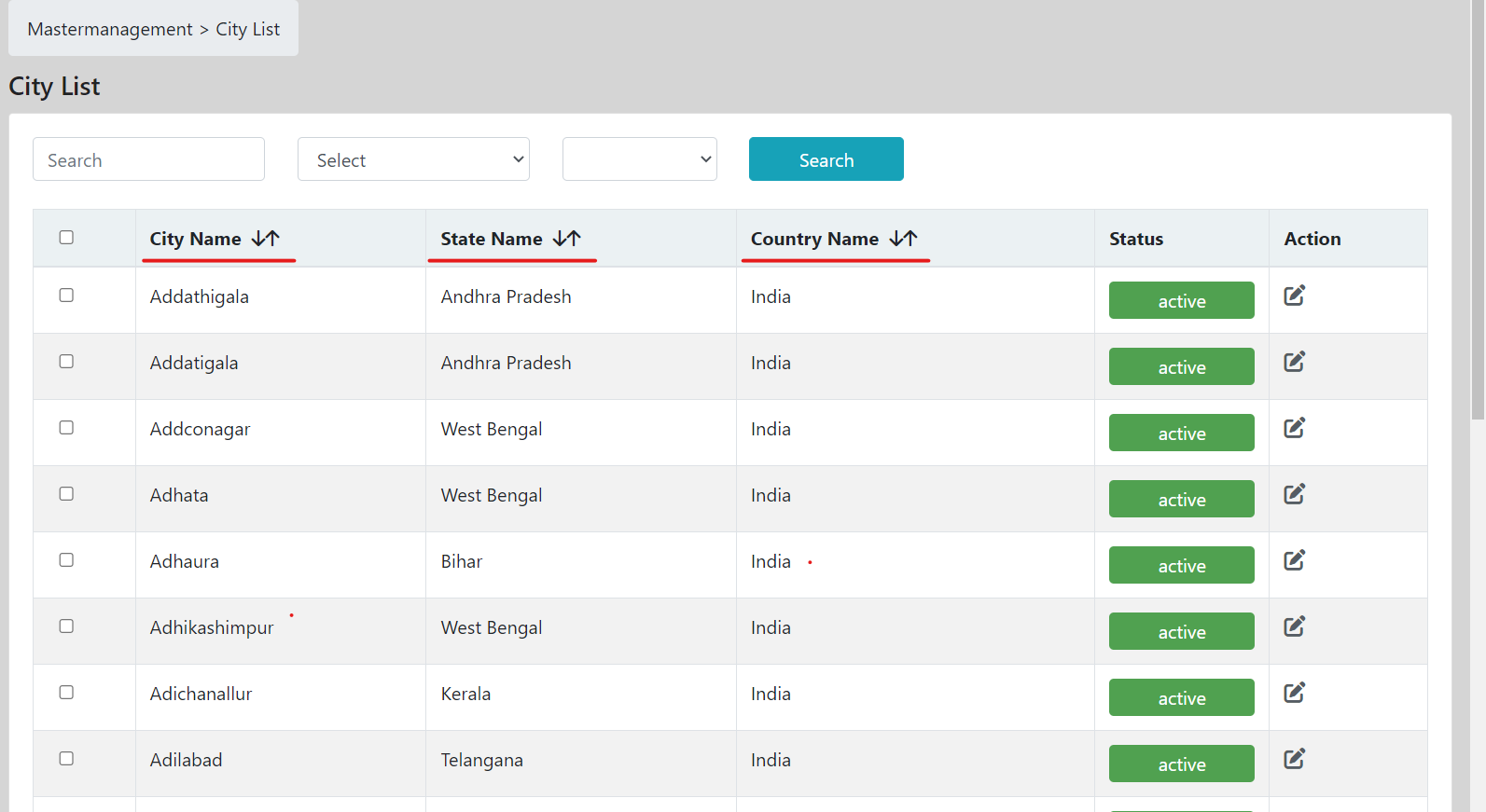Click edit icon for Adhata
Screen dimensions: 1486x812
click(1294, 494)
